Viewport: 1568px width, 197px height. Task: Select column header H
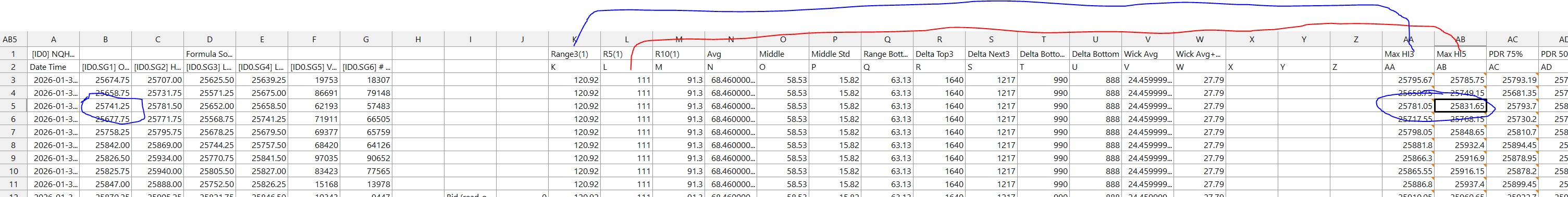[418, 40]
